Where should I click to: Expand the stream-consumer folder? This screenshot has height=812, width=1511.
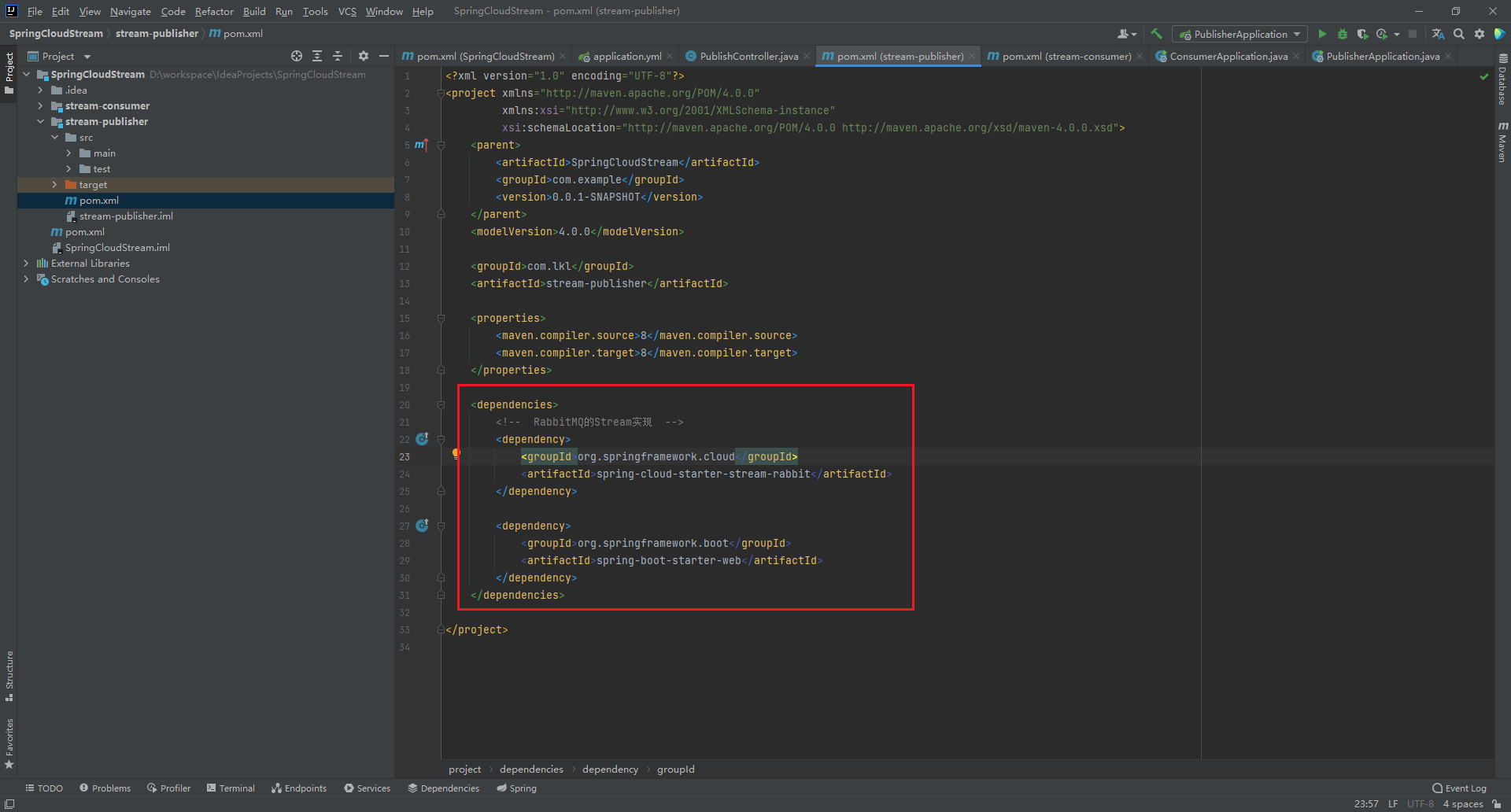pos(40,105)
